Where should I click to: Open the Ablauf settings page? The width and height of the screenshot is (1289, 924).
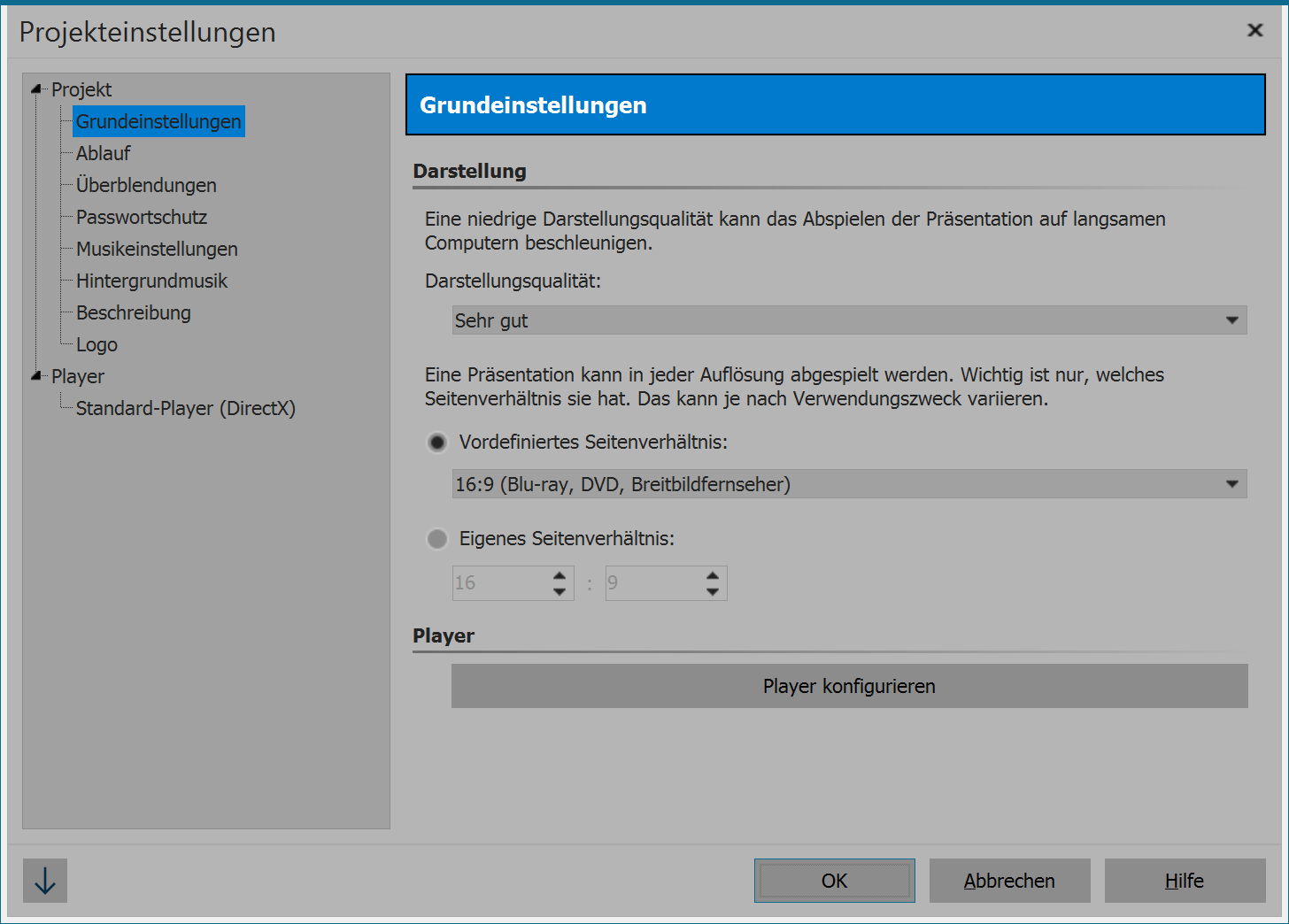pyautogui.click(x=102, y=153)
